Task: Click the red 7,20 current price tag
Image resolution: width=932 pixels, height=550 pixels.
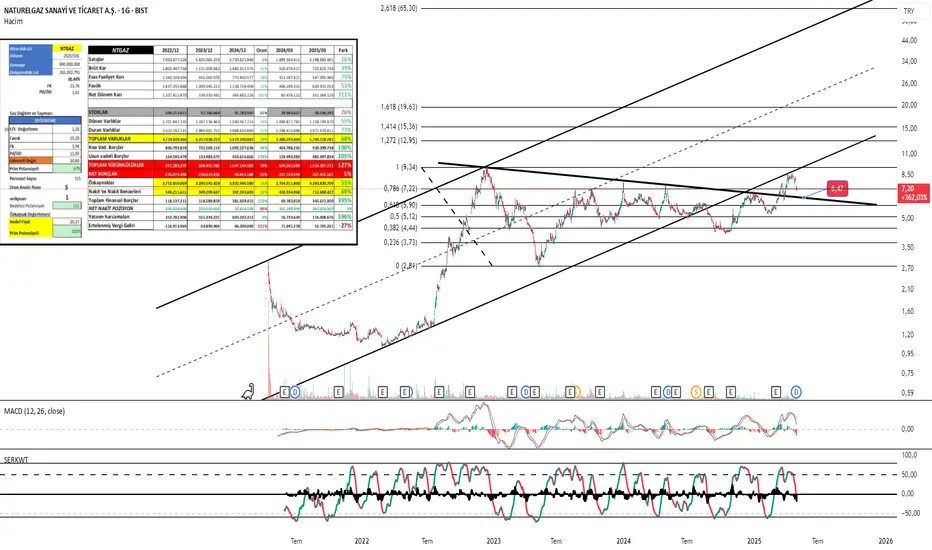Action: (914, 193)
